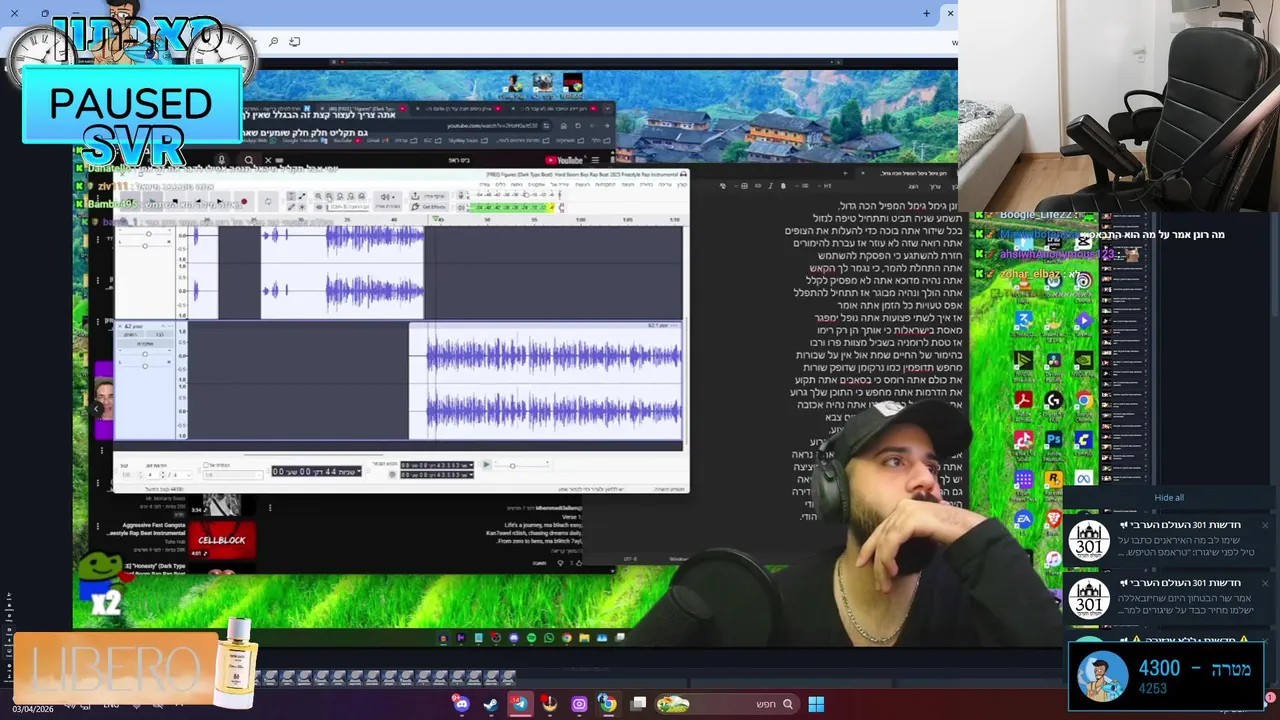The height and width of the screenshot is (720, 1280).
Task: Open the EA desktop icon
Action: tap(1023, 519)
